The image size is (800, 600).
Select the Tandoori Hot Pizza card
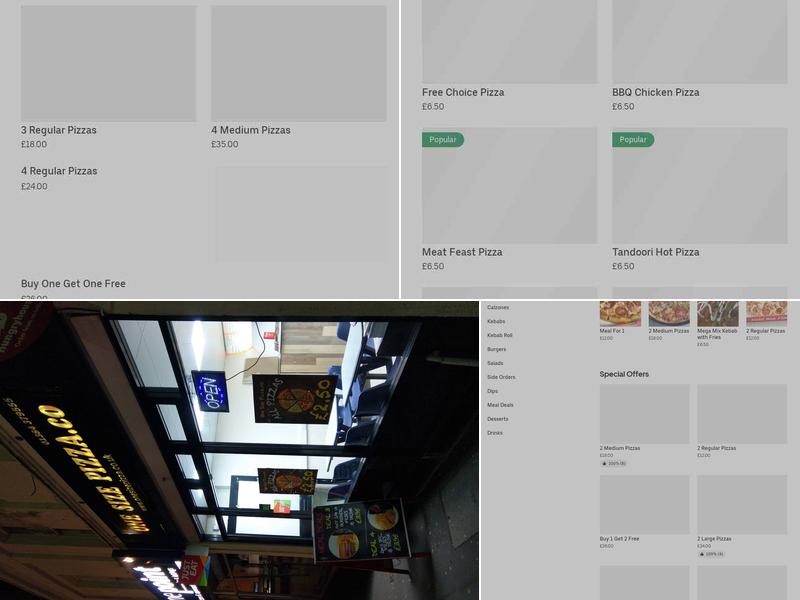pos(699,186)
